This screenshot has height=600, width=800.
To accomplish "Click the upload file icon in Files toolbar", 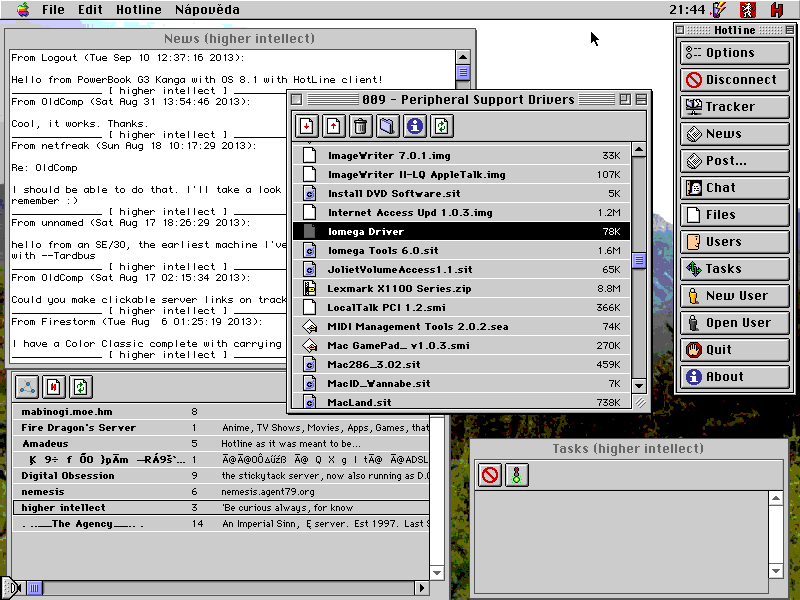I will pyautogui.click(x=334, y=125).
